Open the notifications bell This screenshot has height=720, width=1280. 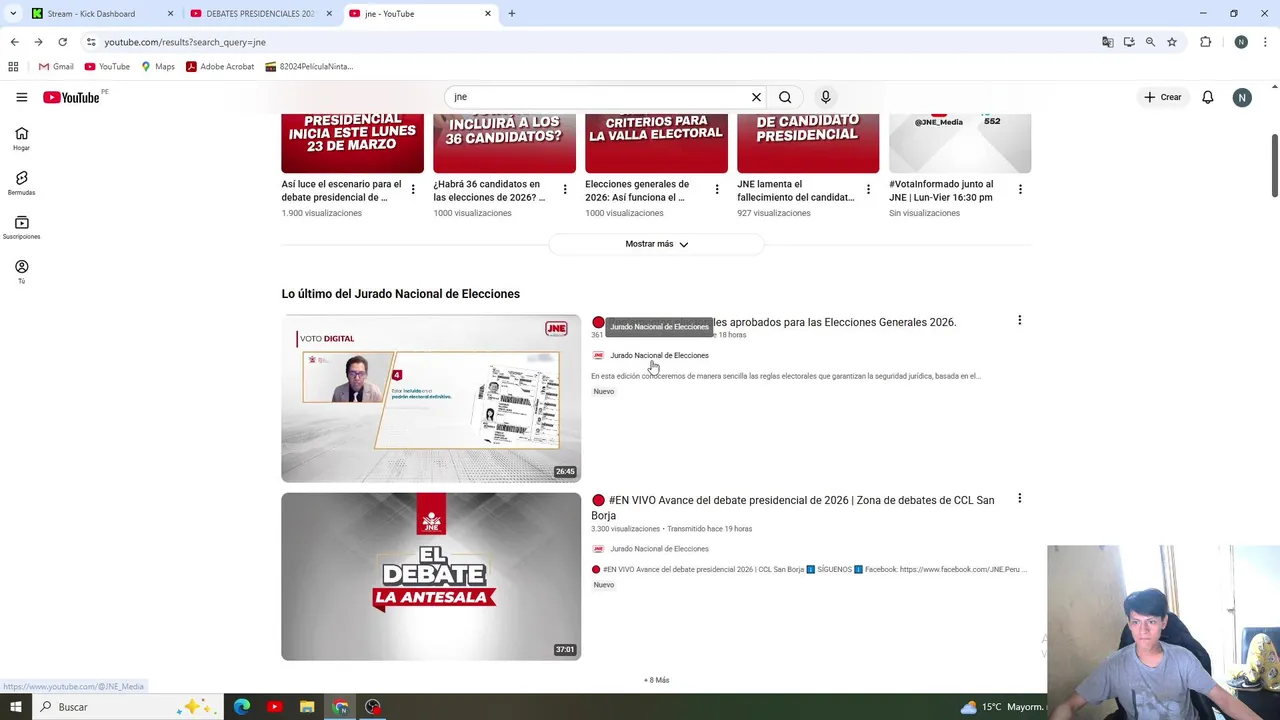pyautogui.click(x=1207, y=97)
